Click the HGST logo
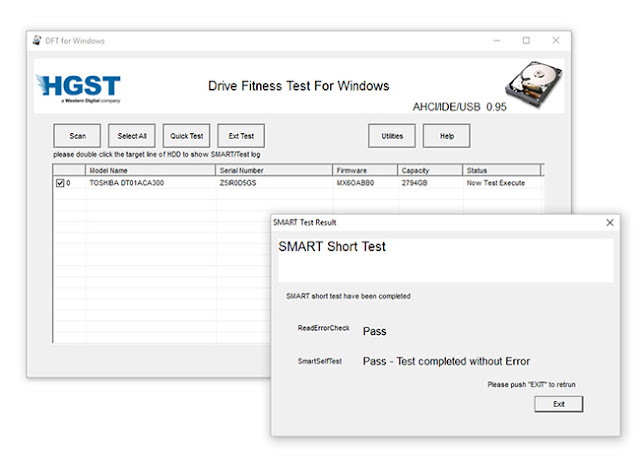640x469 pixels. click(x=79, y=88)
